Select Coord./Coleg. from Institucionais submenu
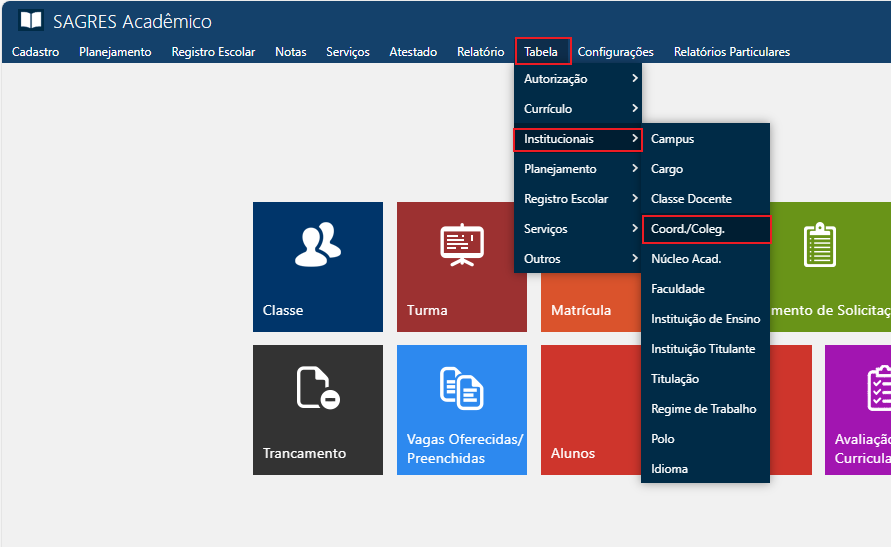This screenshot has height=547, width=891. pos(705,229)
